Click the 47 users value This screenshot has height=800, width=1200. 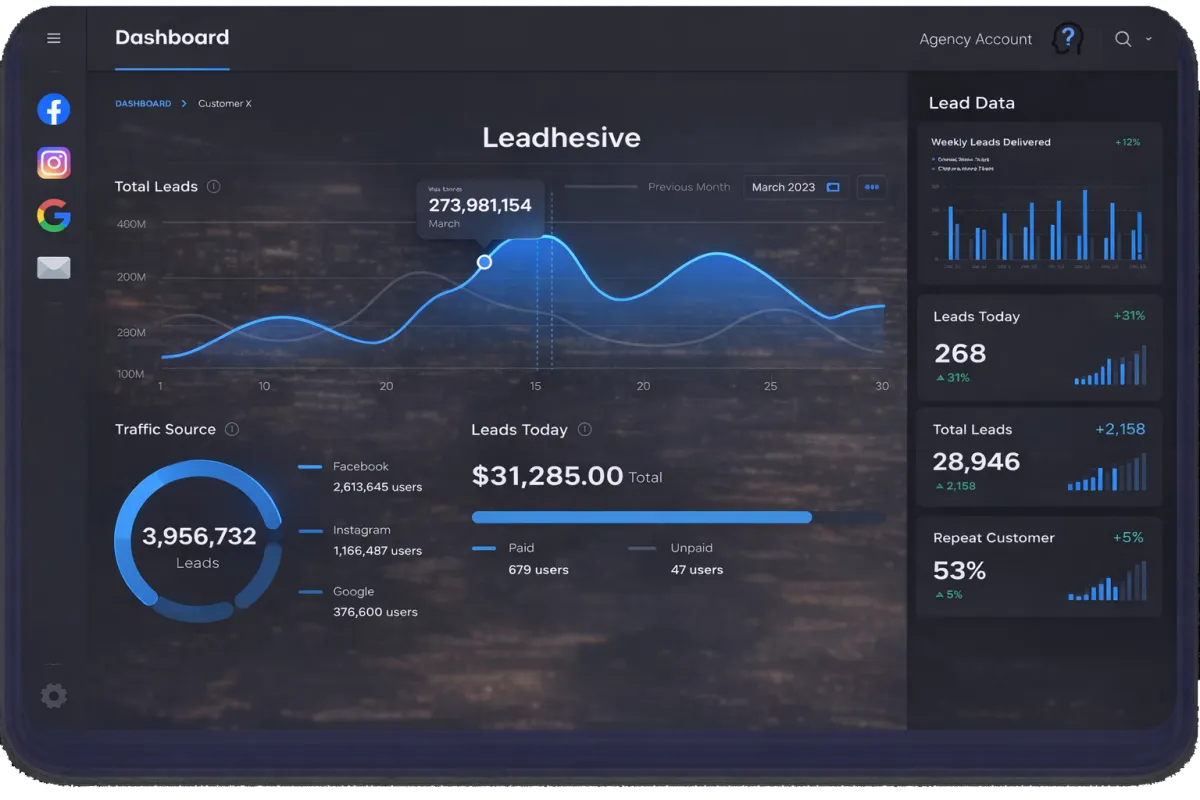697,570
